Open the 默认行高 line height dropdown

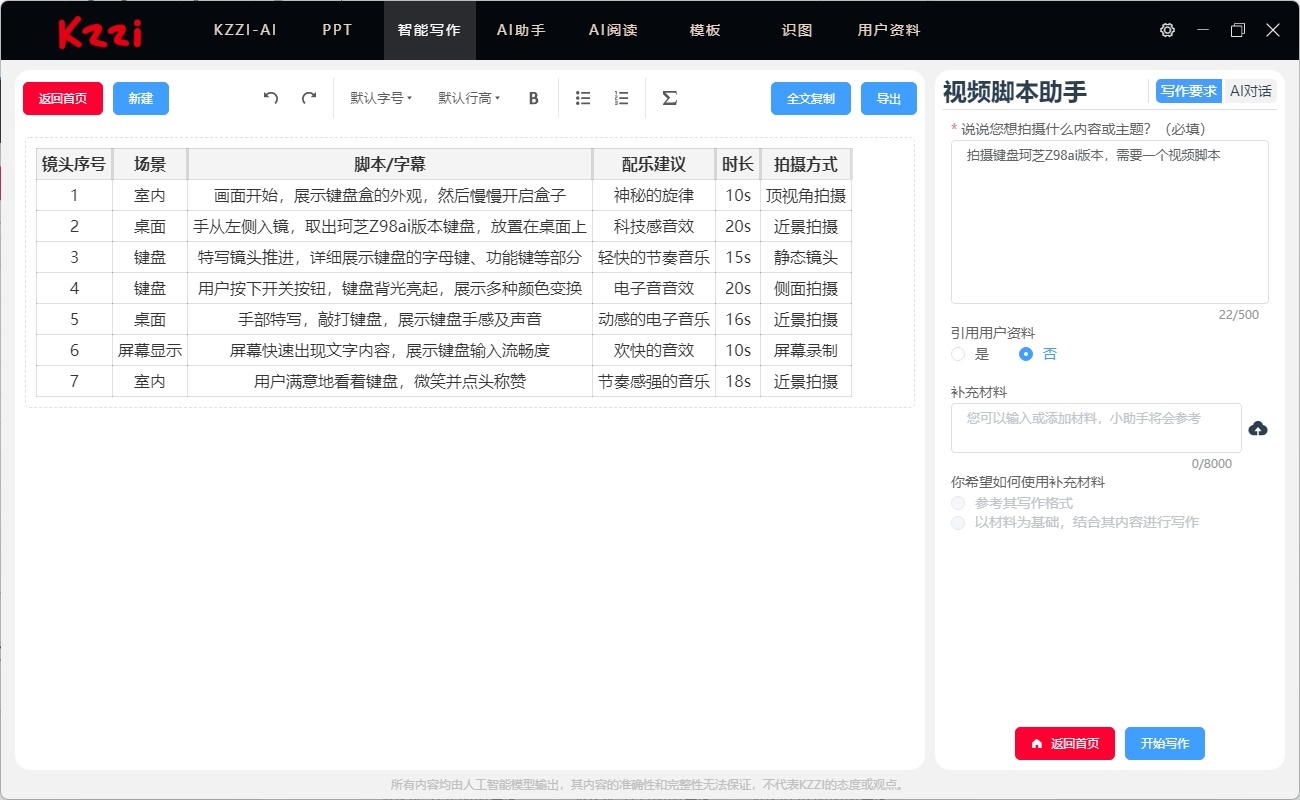tap(469, 98)
